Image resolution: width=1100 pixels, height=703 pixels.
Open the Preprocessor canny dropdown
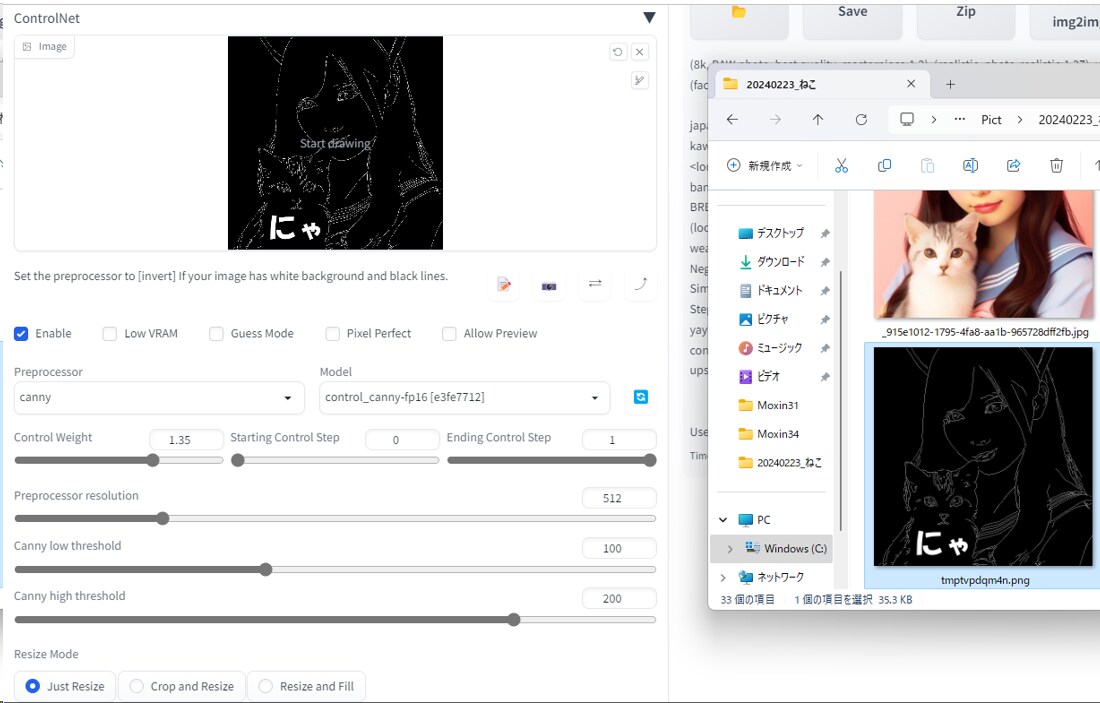point(159,397)
